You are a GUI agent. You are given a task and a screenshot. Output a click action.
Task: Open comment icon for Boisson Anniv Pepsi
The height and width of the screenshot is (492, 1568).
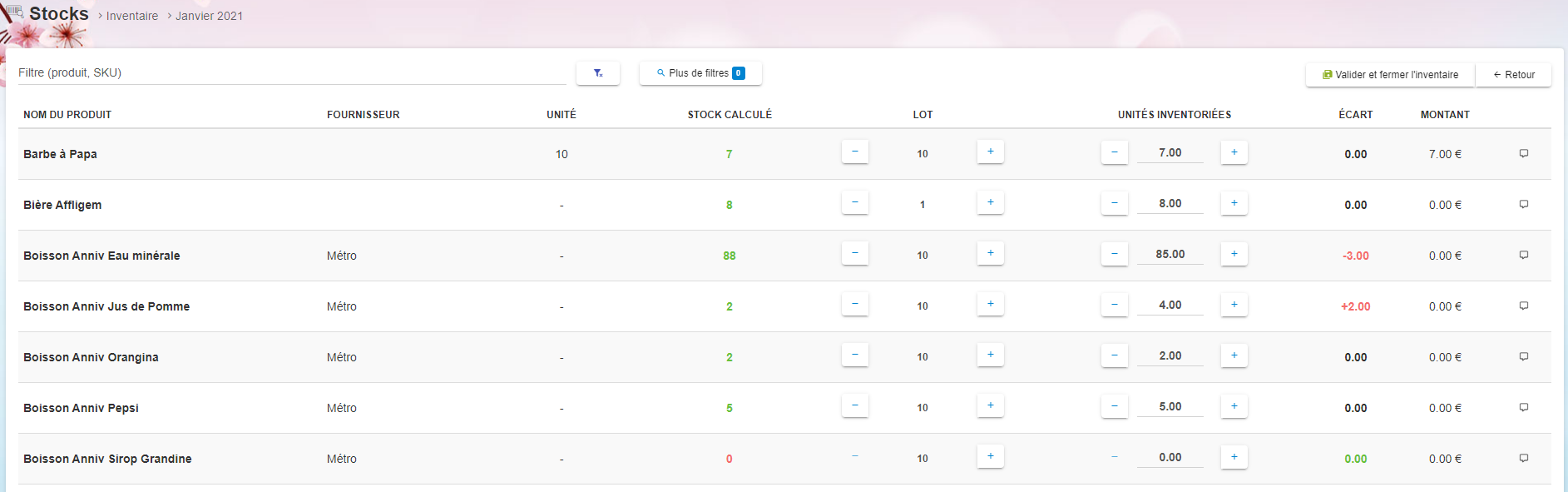coord(1523,408)
